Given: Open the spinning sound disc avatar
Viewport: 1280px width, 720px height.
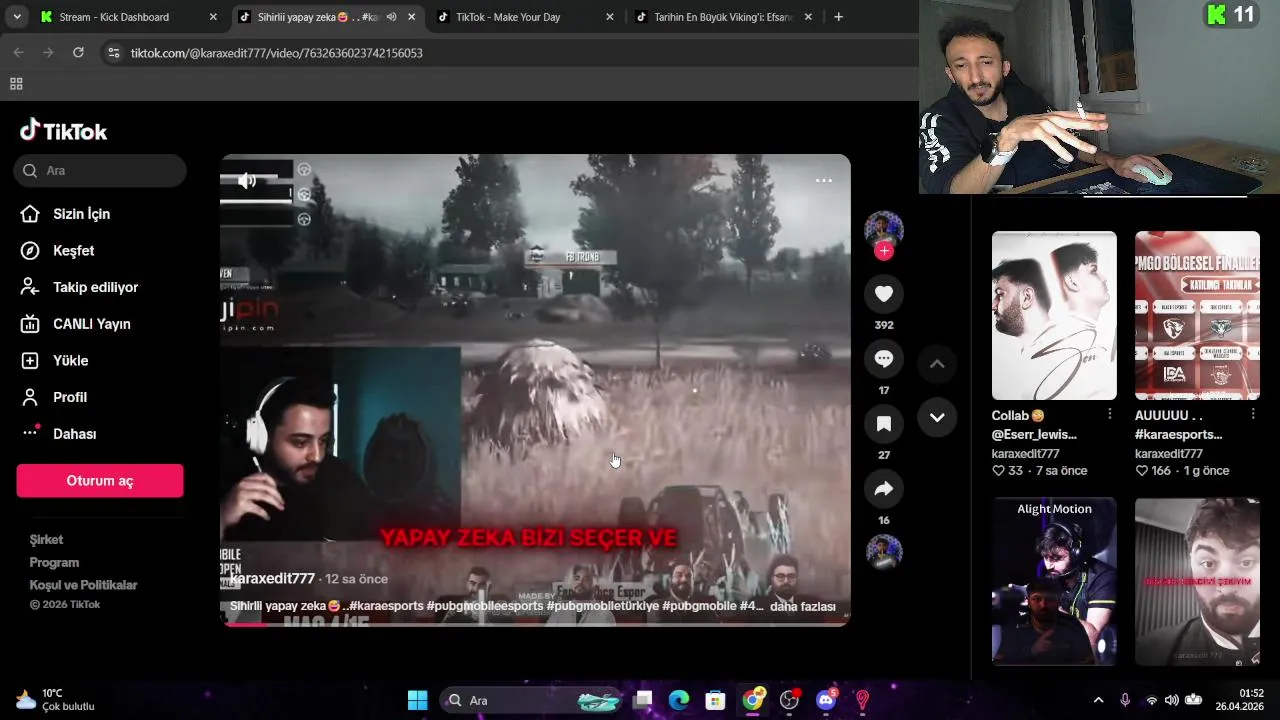Looking at the screenshot, I should [884, 552].
